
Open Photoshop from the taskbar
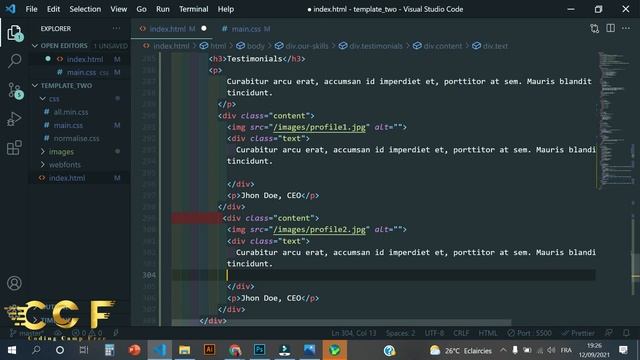tap(259, 350)
